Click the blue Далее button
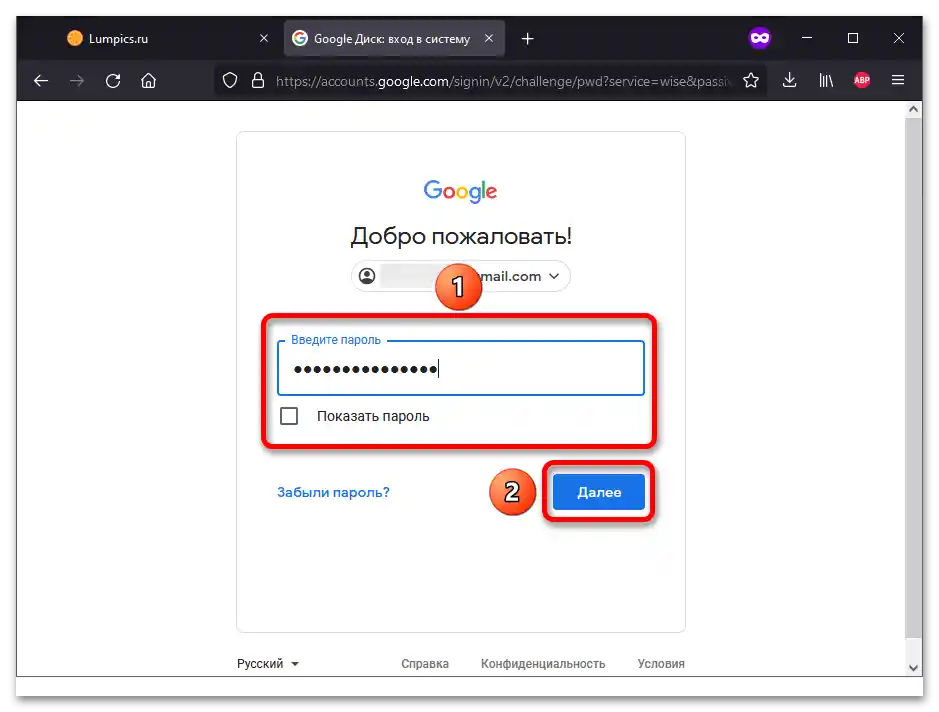Screen dimensions: 939x712 coord(599,492)
